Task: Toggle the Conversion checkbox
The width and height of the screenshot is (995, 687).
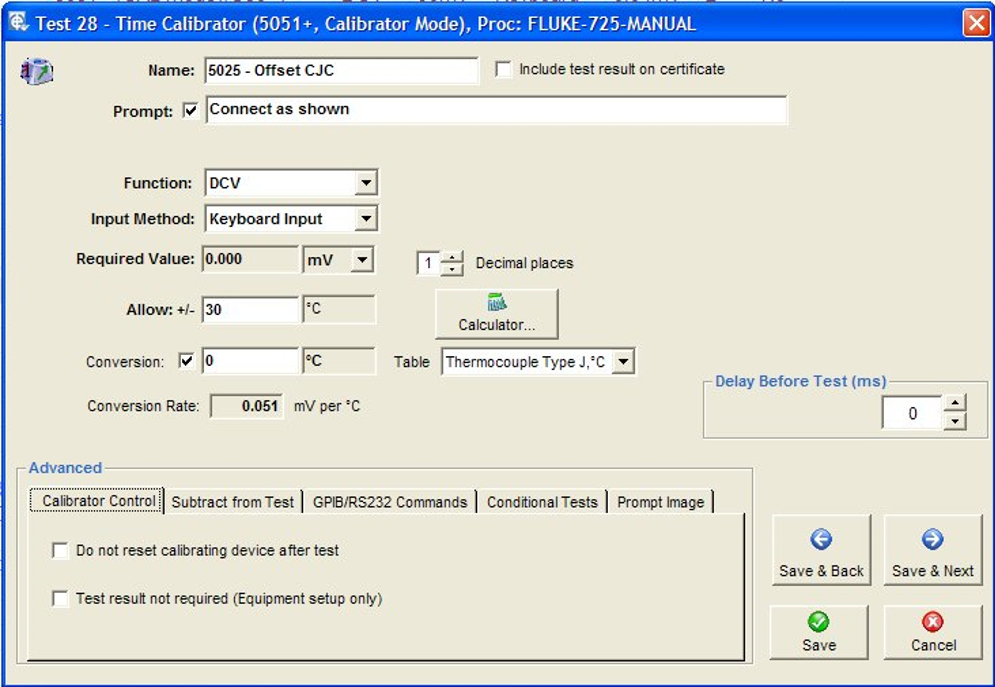Action: point(186,362)
